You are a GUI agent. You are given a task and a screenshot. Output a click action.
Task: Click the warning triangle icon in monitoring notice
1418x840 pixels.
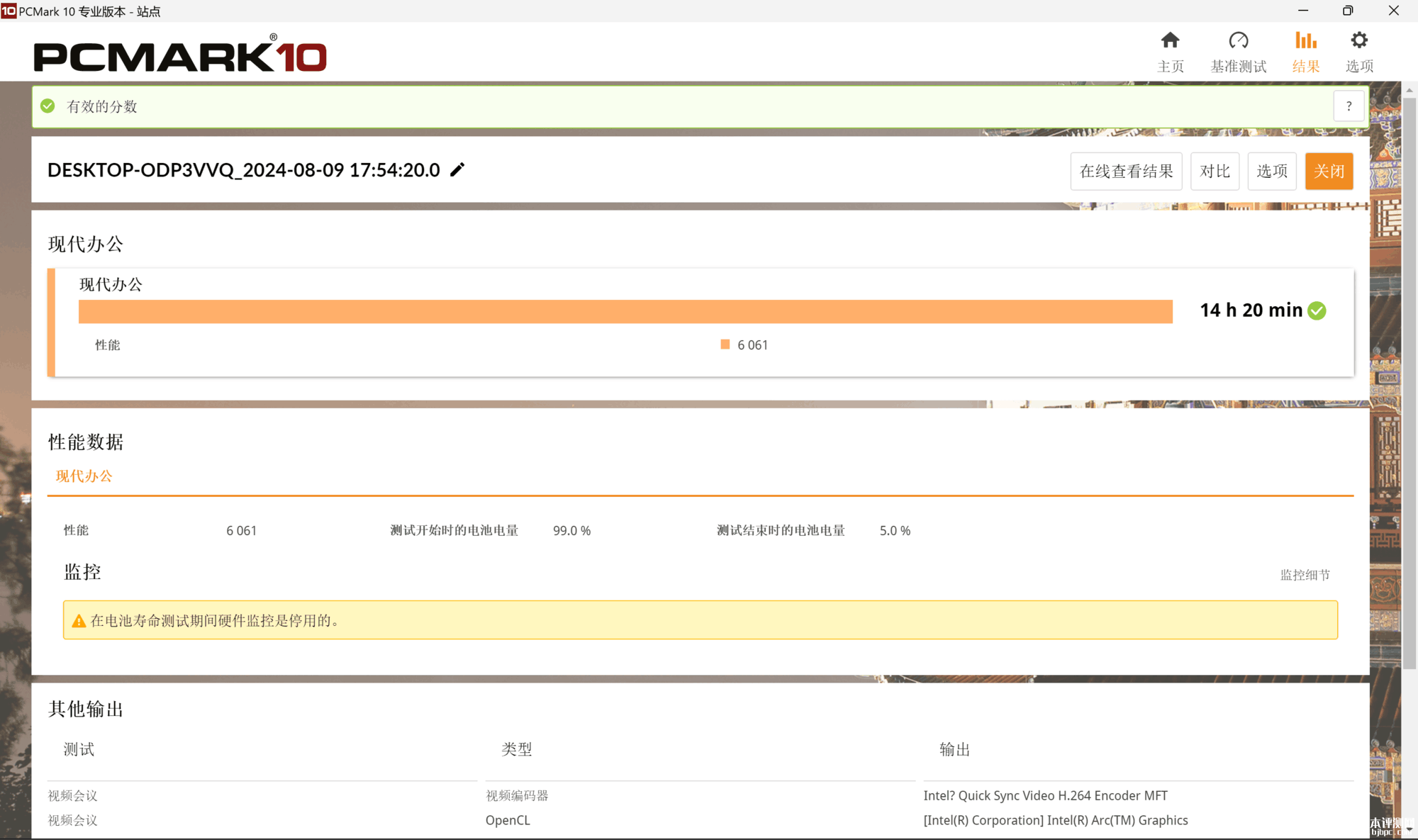tap(79, 621)
